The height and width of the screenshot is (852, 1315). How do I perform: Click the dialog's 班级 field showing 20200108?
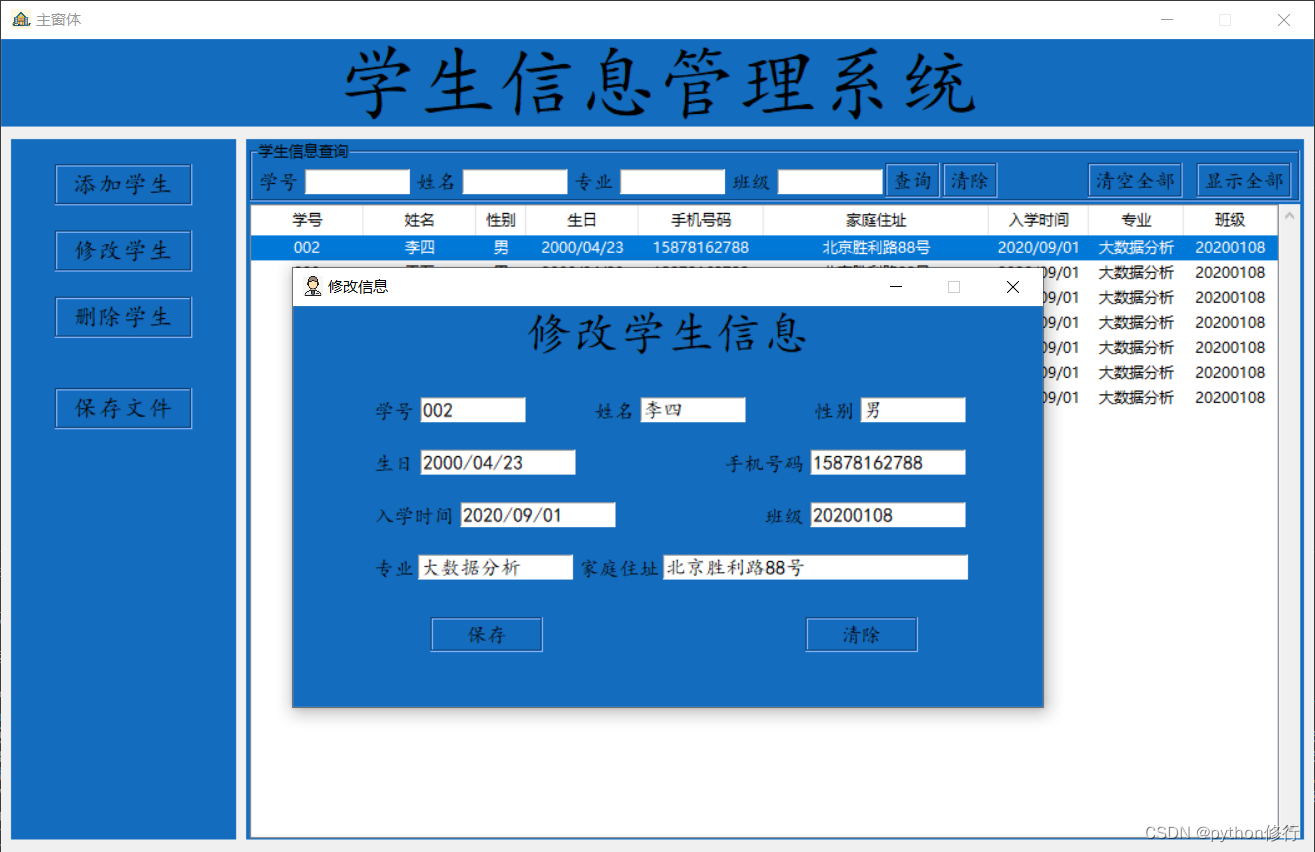coord(888,515)
